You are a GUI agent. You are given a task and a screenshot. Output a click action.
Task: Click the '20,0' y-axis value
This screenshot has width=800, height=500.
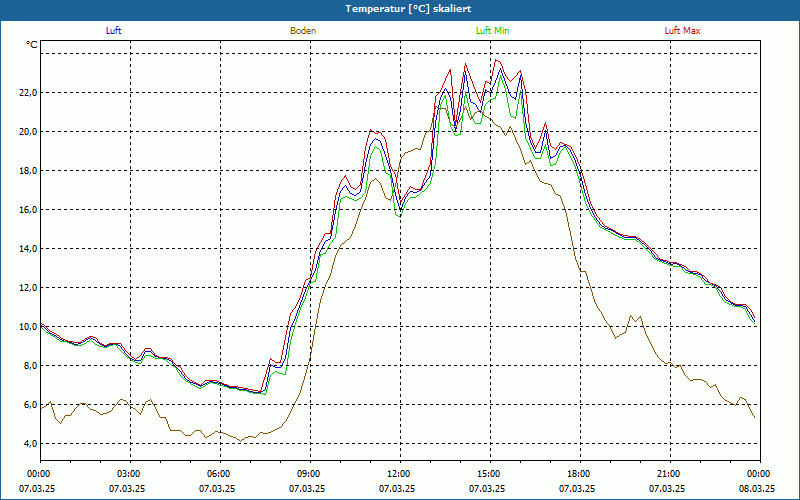(29, 132)
